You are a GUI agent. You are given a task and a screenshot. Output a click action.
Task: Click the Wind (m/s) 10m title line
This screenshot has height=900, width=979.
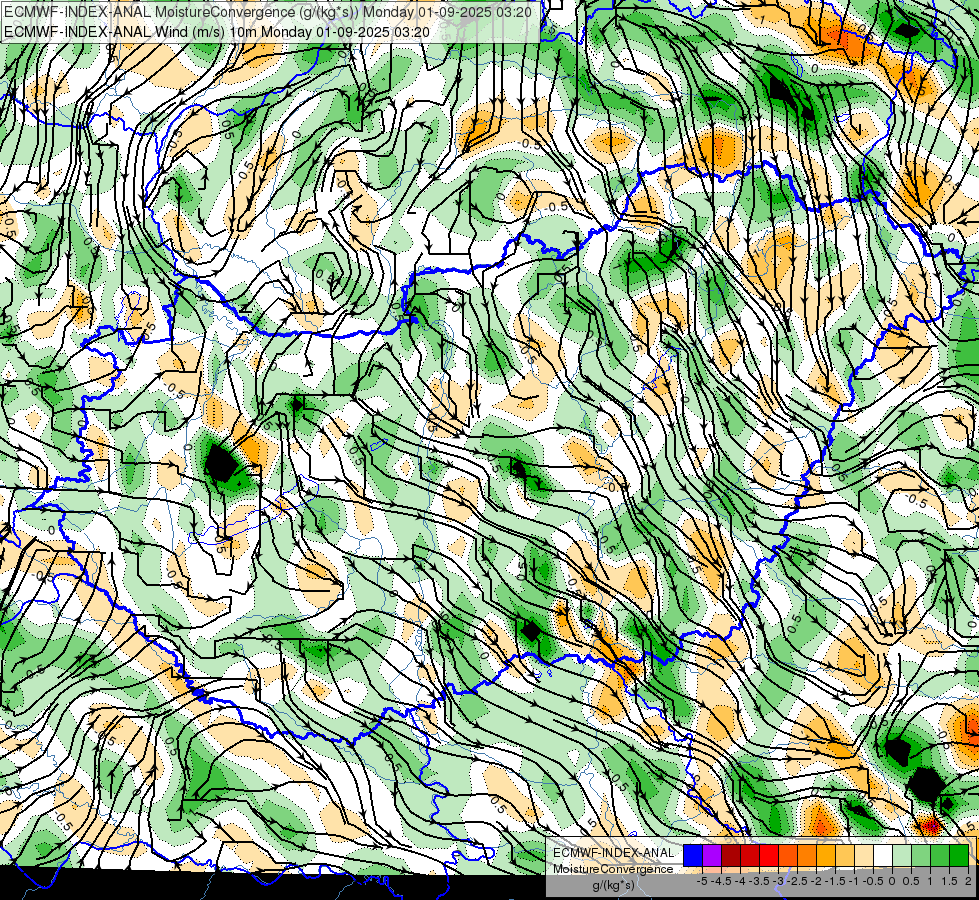tap(216, 31)
